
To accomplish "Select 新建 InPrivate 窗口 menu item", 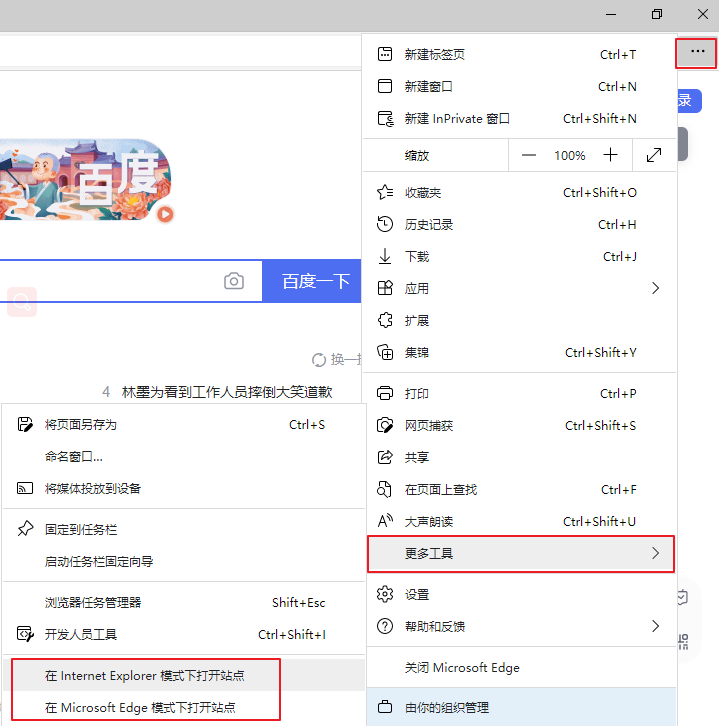I will pyautogui.click(x=519, y=119).
